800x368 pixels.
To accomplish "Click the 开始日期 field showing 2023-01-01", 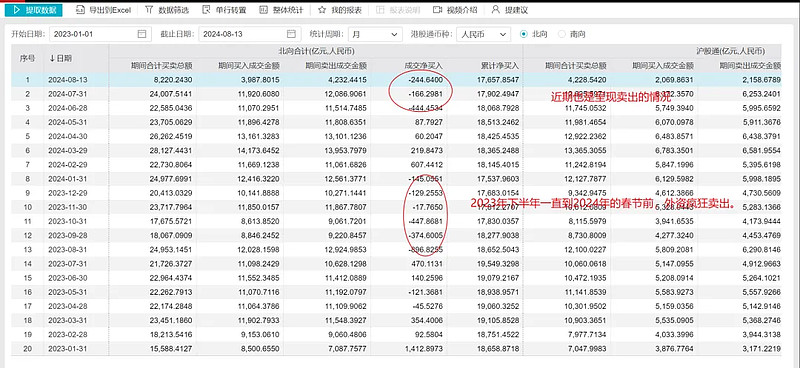I will tap(100, 34).
